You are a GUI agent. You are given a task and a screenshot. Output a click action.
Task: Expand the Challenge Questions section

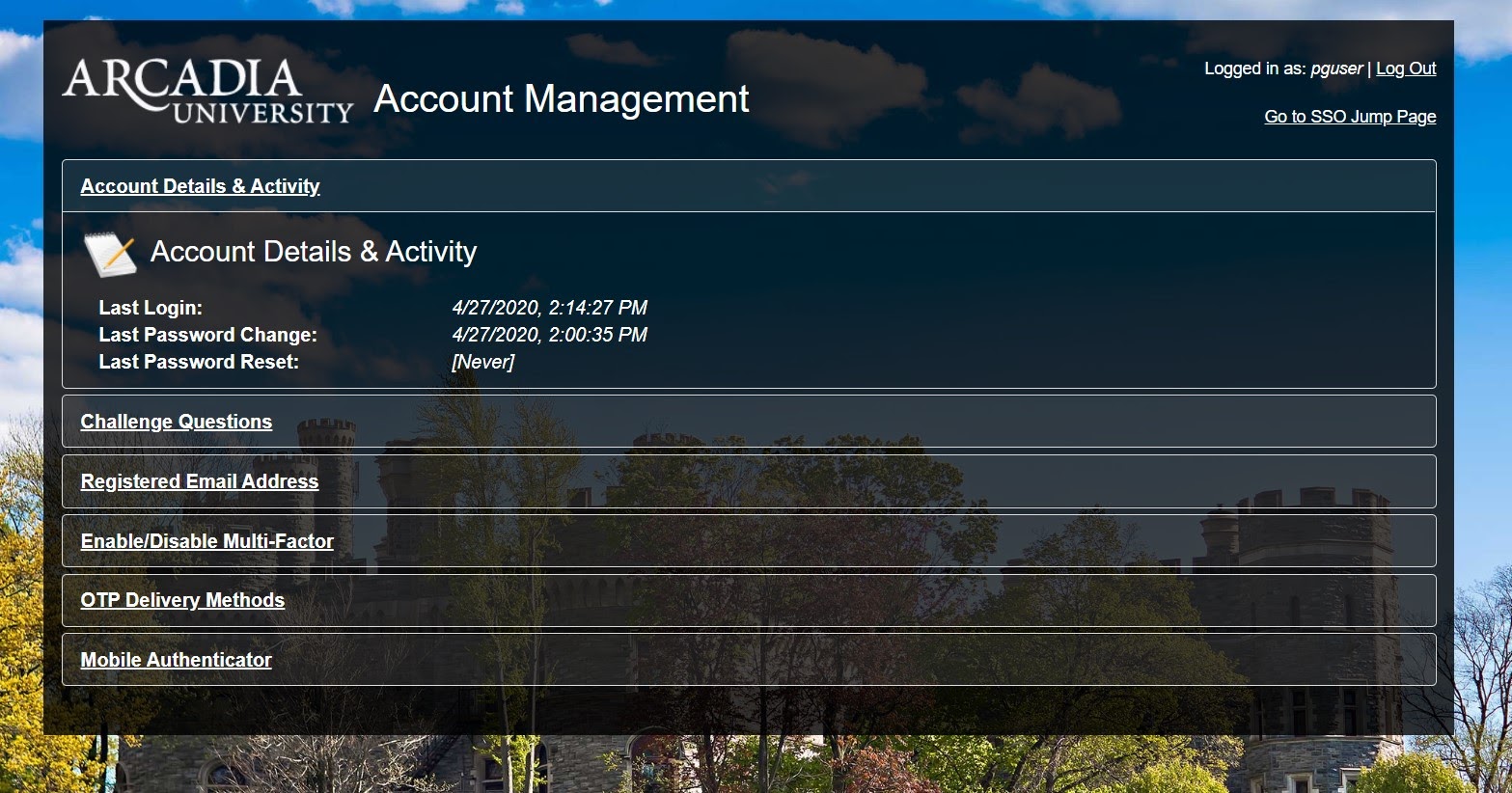pyautogui.click(x=176, y=422)
